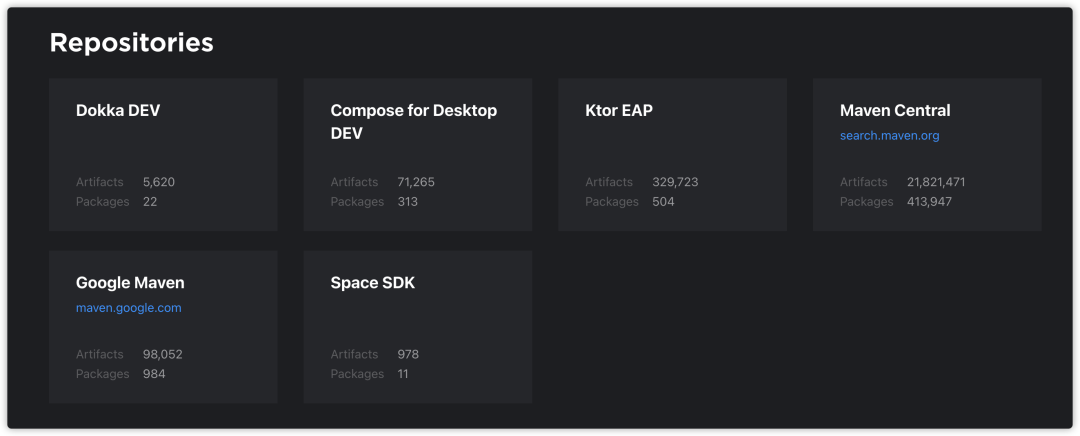
Task: Select Maven Central packages count 413,947
Action: pyautogui.click(x=929, y=202)
